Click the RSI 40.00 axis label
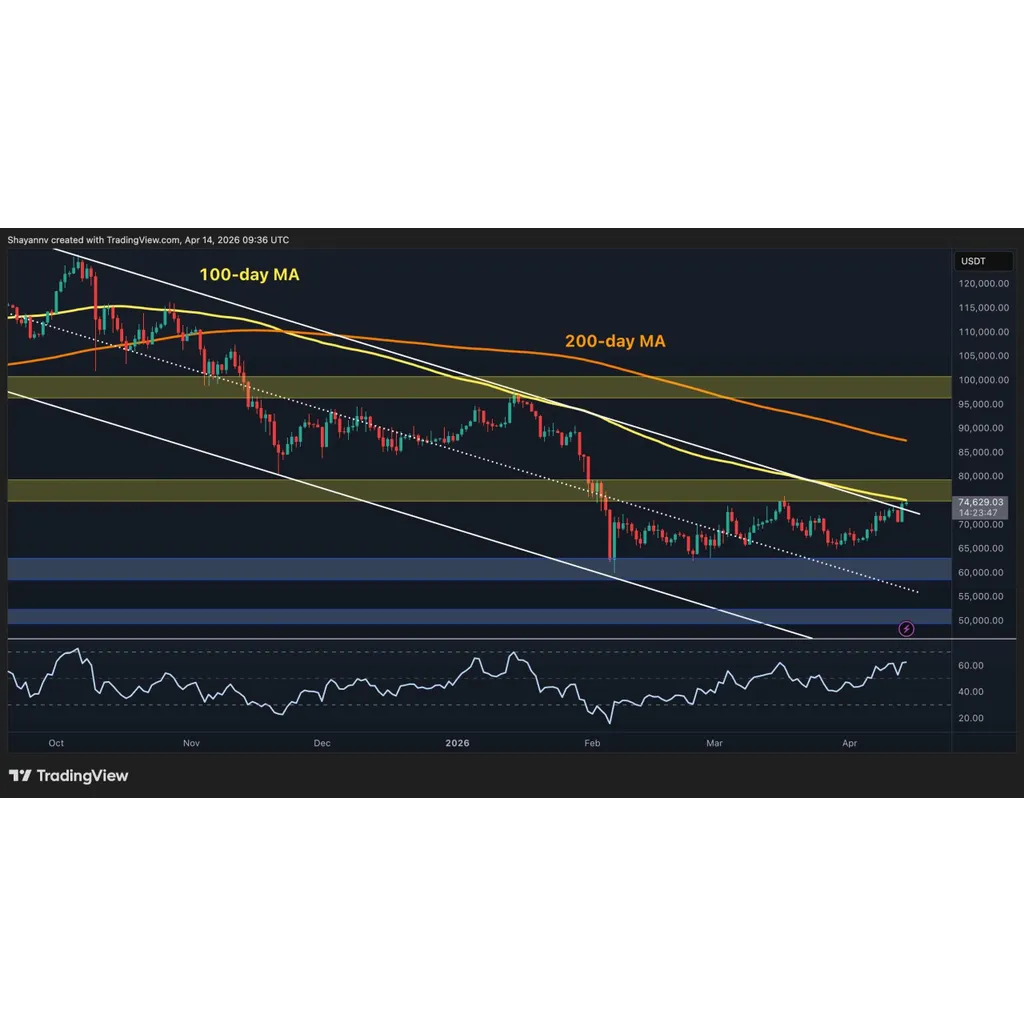Viewport: 1024px width, 1024px height. click(970, 692)
